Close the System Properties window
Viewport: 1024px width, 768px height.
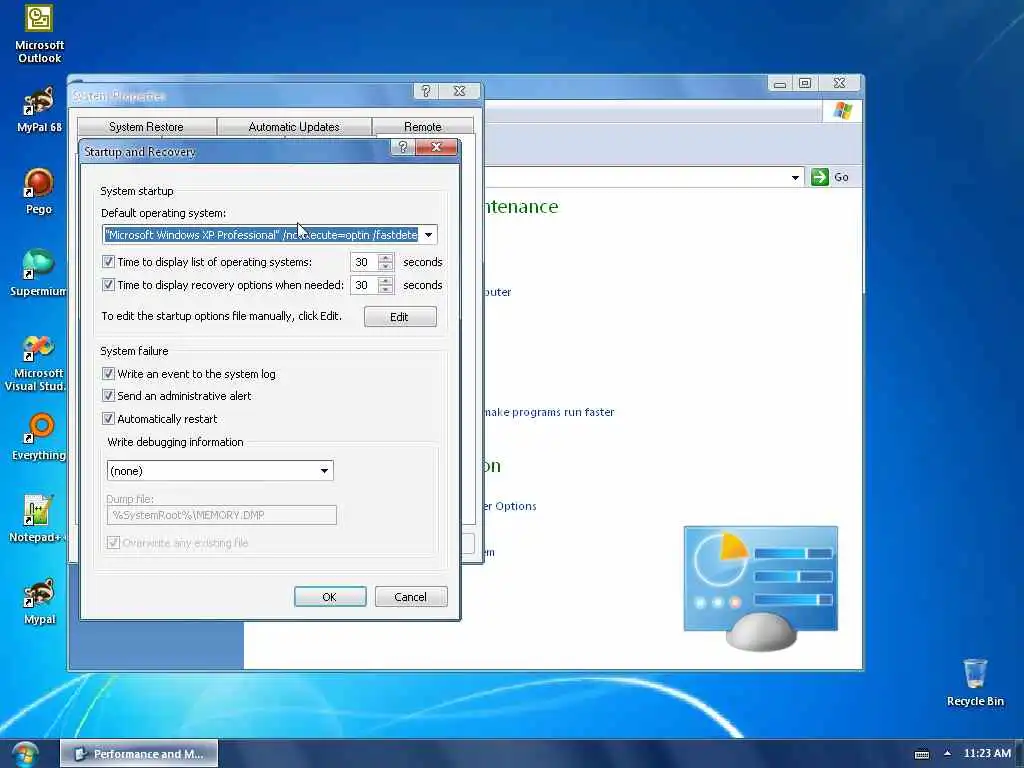click(459, 91)
